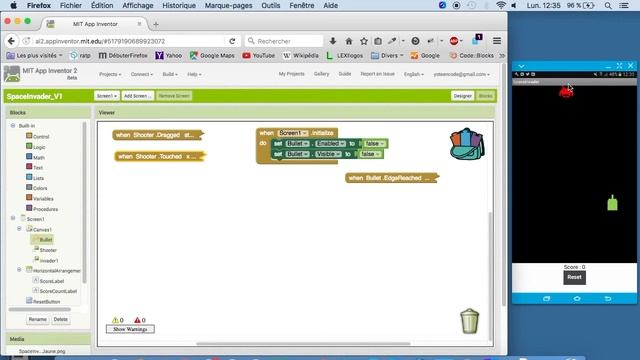Open the Firefox Affichage menu
The image size is (640, 360).
(x=138, y=5)
